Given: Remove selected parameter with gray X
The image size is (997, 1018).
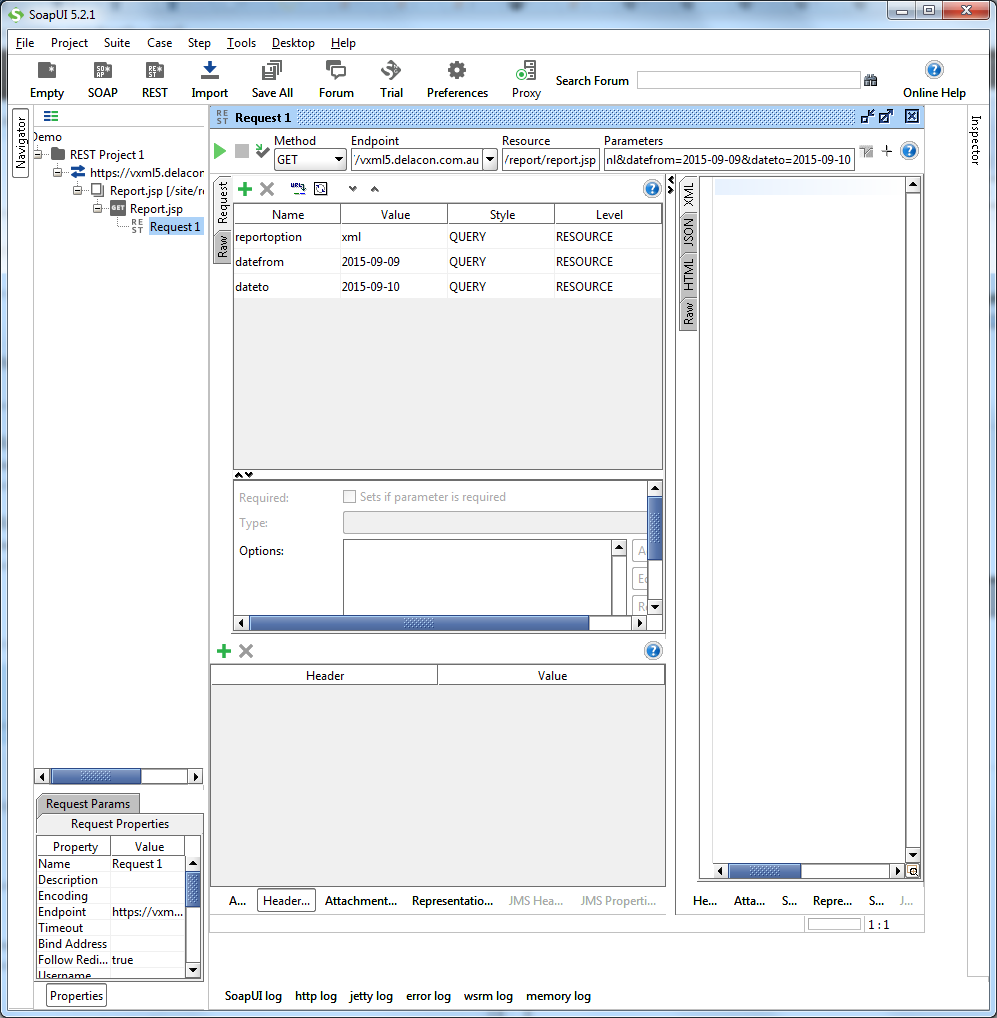Looking at the screenshot, I should click(x=267, y=189).
